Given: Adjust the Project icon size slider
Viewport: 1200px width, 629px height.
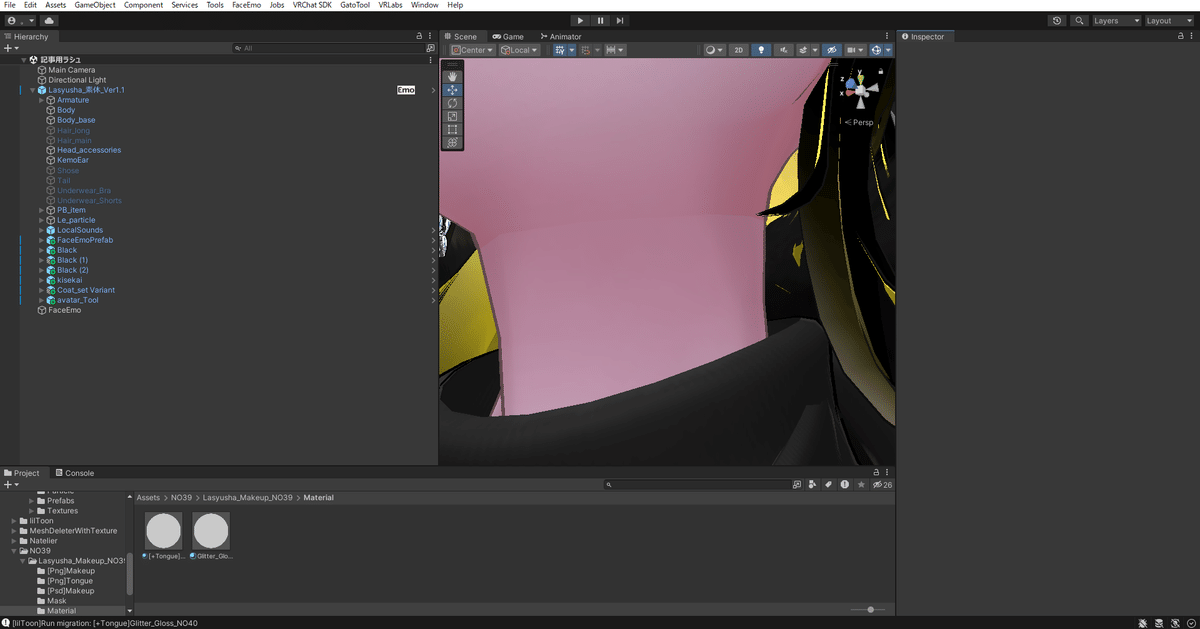Looking at the screenshot, I should 866,609.
